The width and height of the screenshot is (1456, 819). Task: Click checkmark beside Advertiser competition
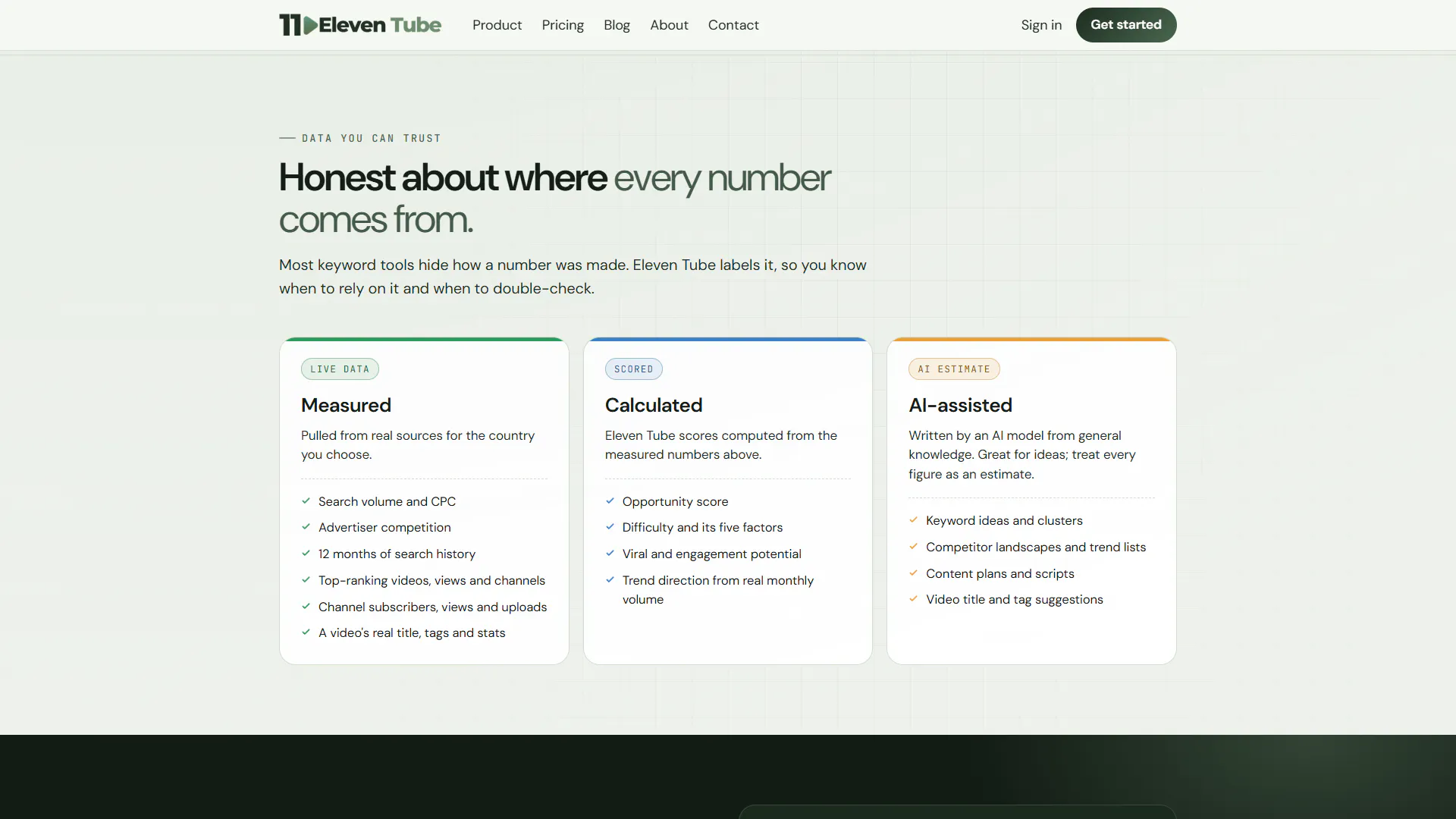click(306, 526)
